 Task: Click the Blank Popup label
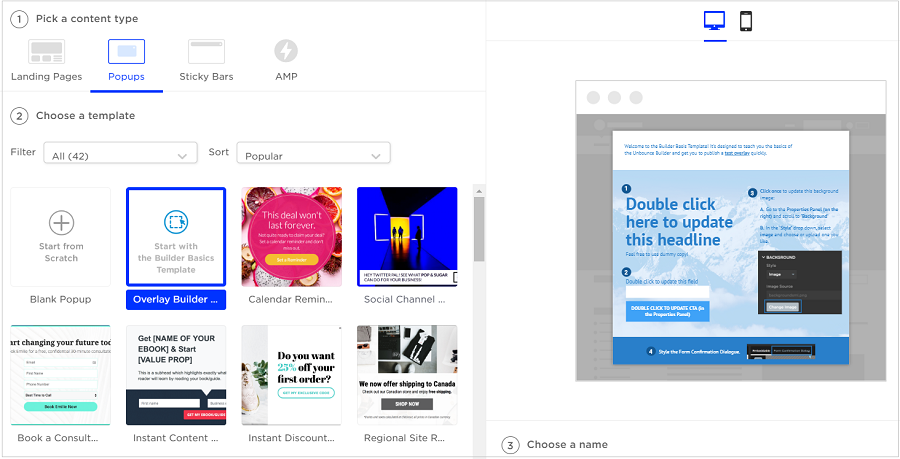[x=61, y=299]
